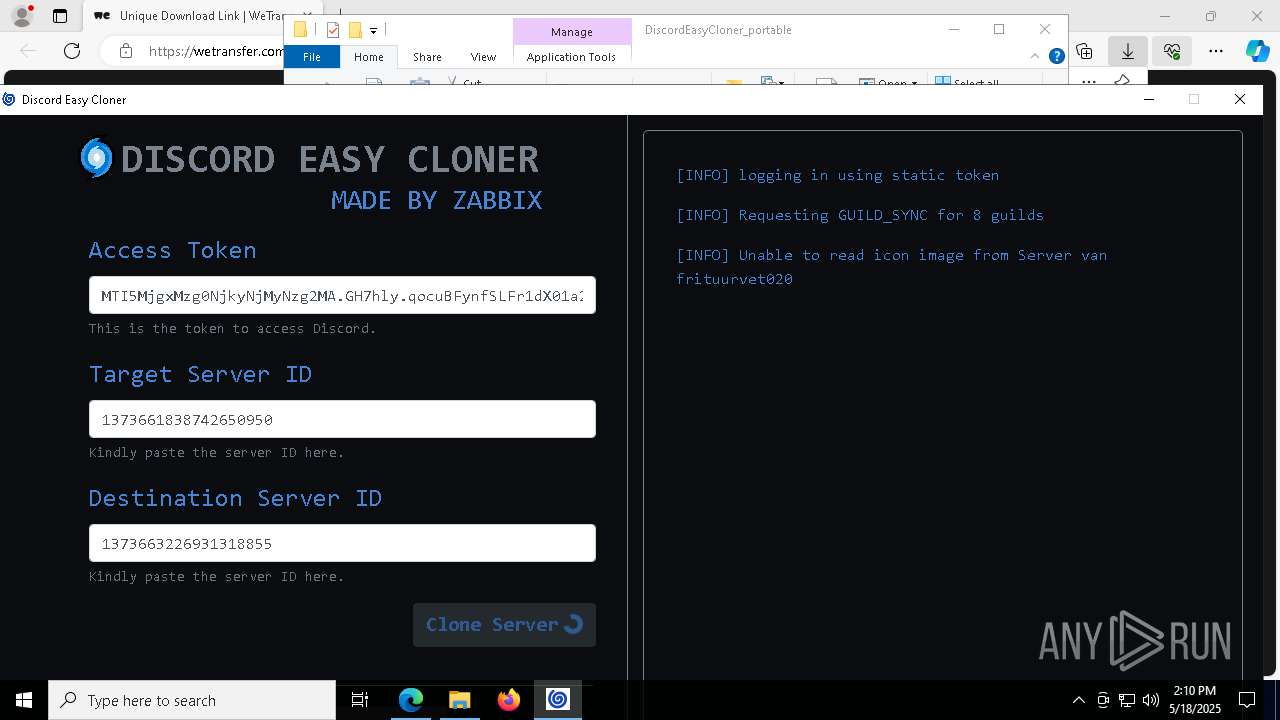Click the New Folder icon in Explorer title bar
The height and width of the screenshot is (720, 1280).
coord(354,30)
